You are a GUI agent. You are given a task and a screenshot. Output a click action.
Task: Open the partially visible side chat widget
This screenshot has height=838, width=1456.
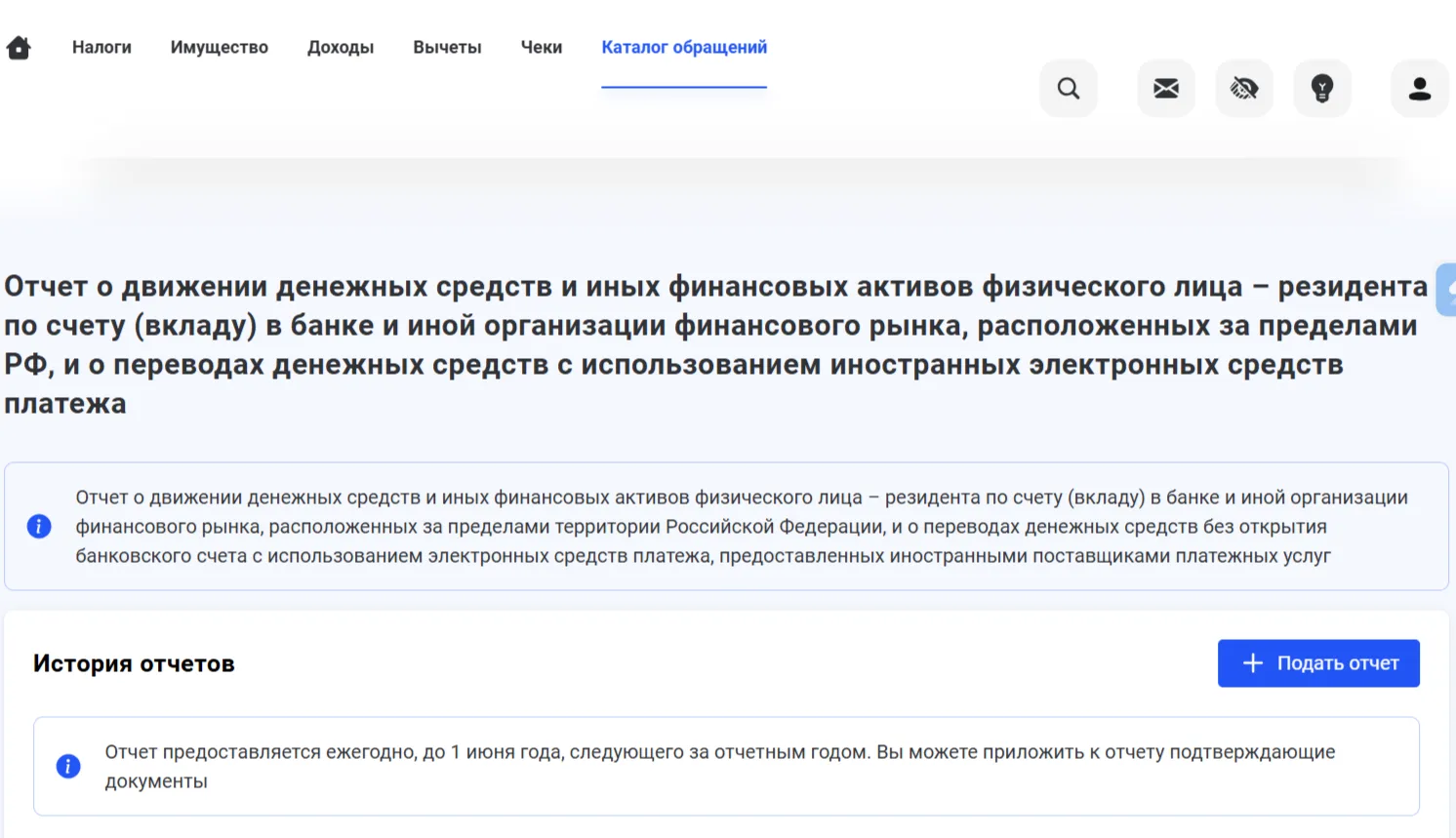(x=1446, y=290)
